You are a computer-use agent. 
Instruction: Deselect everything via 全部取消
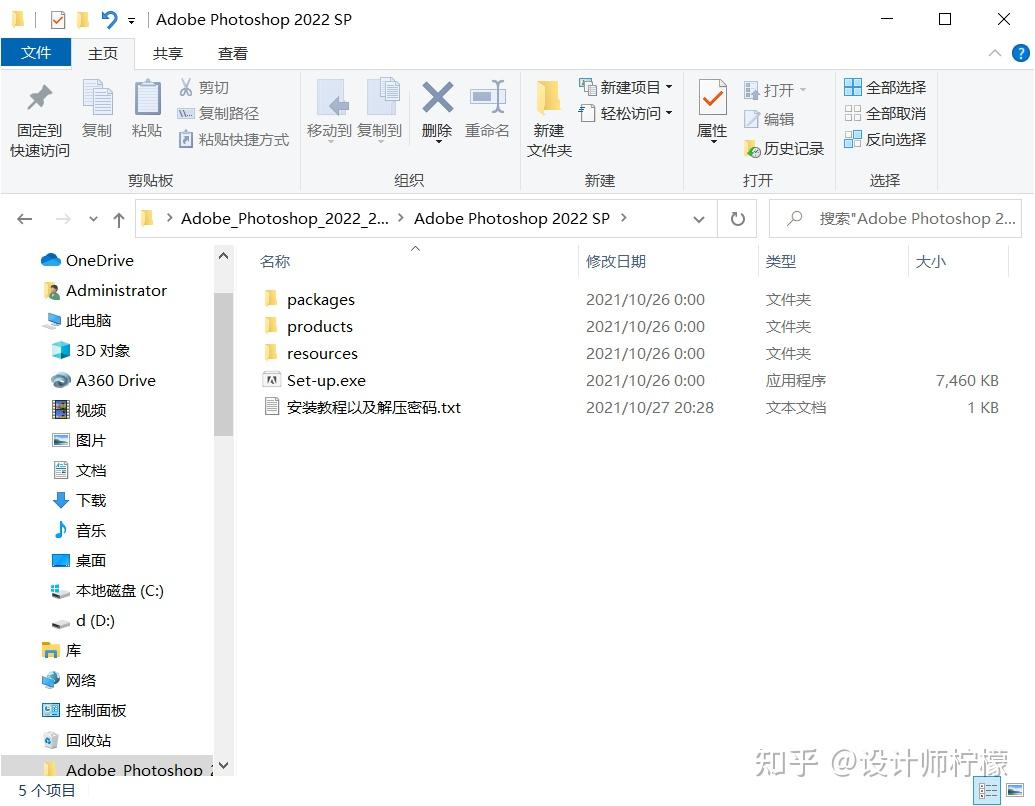coord(885,114)
